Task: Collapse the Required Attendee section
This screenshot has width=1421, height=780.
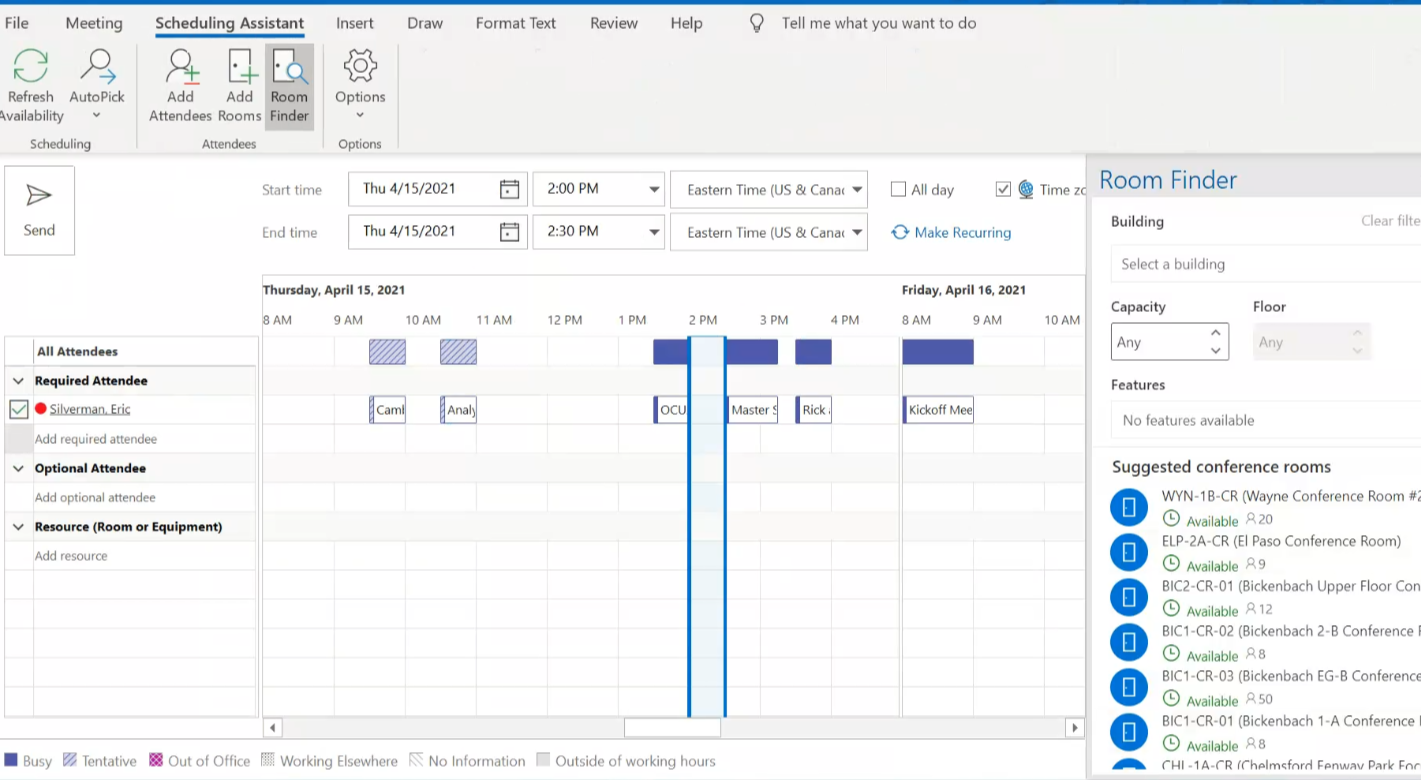Action: [x=18, y=380]
